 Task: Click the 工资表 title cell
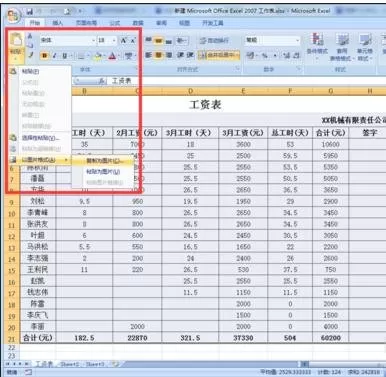point(205,105)
